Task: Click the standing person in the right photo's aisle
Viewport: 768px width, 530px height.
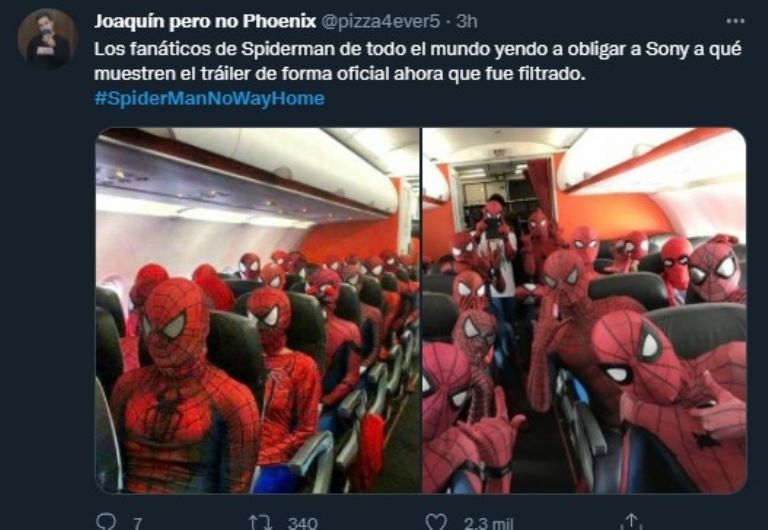Action: [496, 245]
